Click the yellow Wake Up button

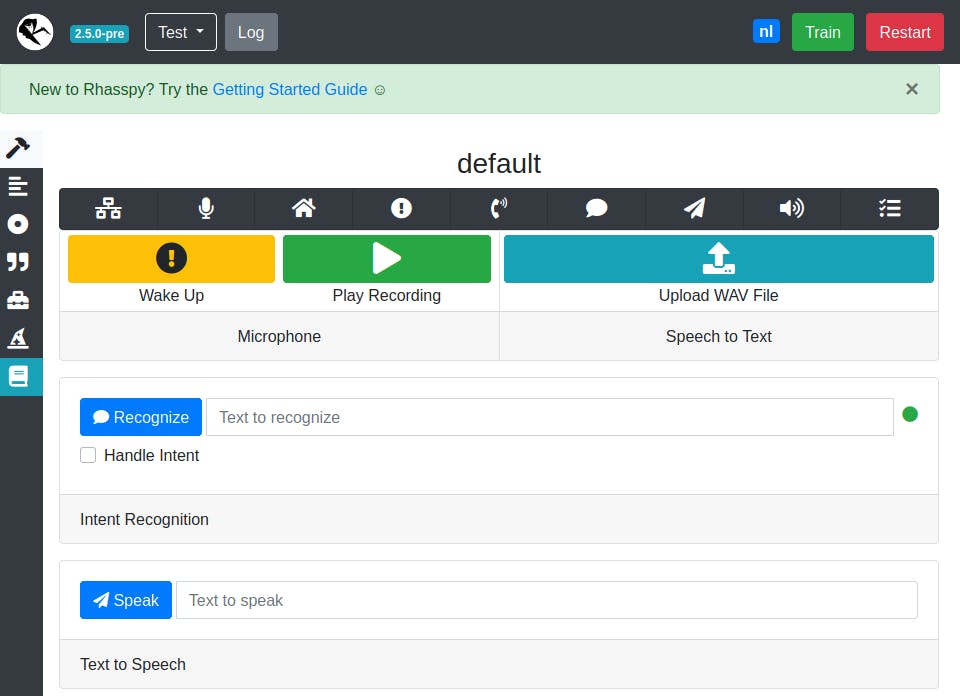(x=171, y=259)
